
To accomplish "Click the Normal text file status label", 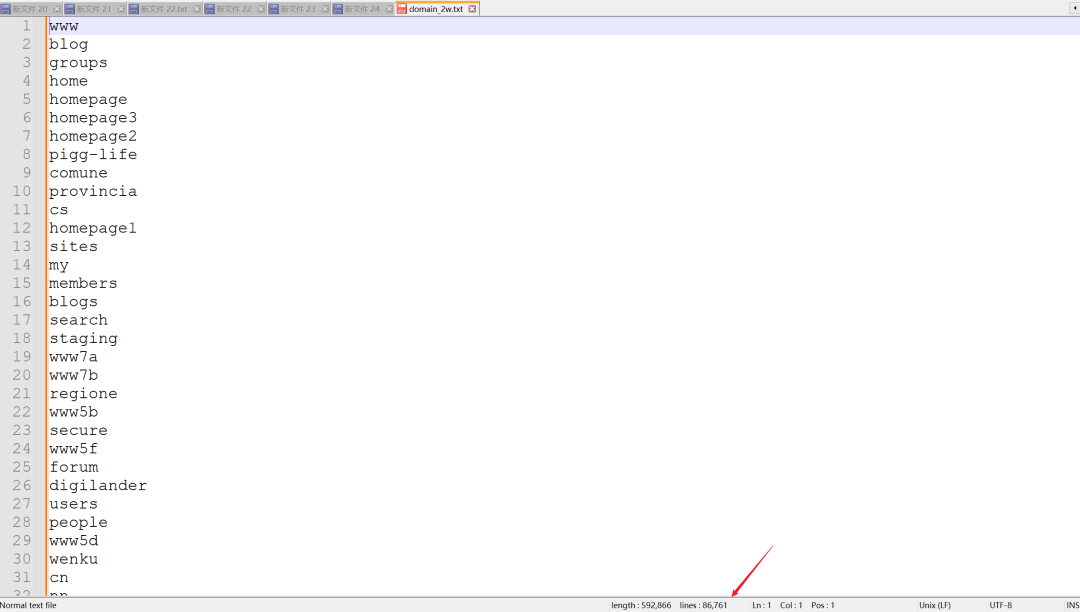I will [x=28, y=605].
